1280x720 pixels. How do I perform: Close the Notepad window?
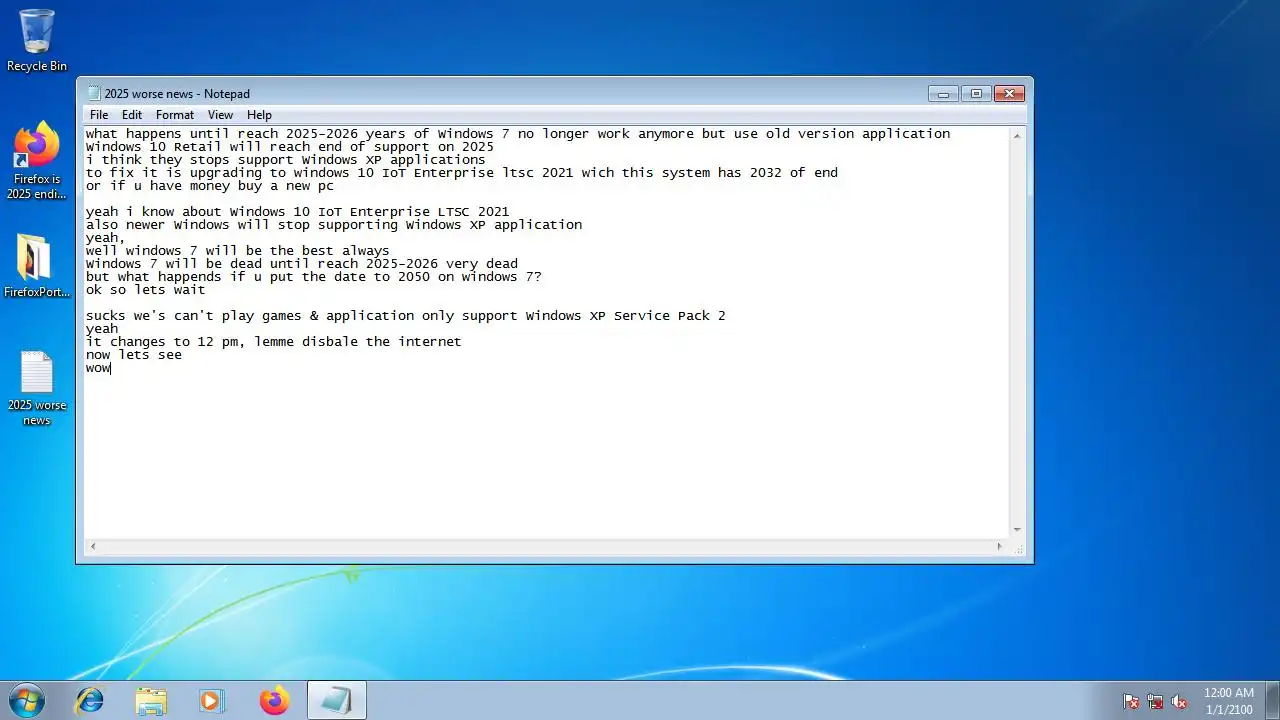(1009, 94)
